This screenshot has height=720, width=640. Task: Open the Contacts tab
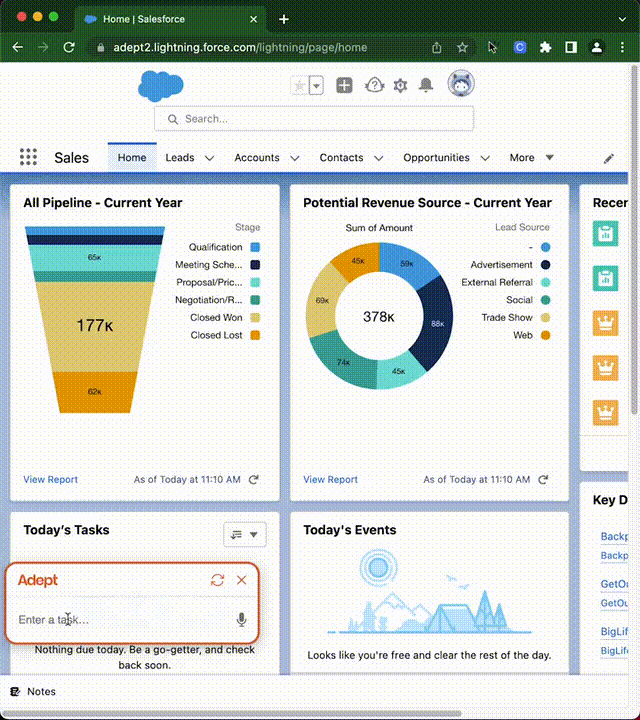coord(341,158)
